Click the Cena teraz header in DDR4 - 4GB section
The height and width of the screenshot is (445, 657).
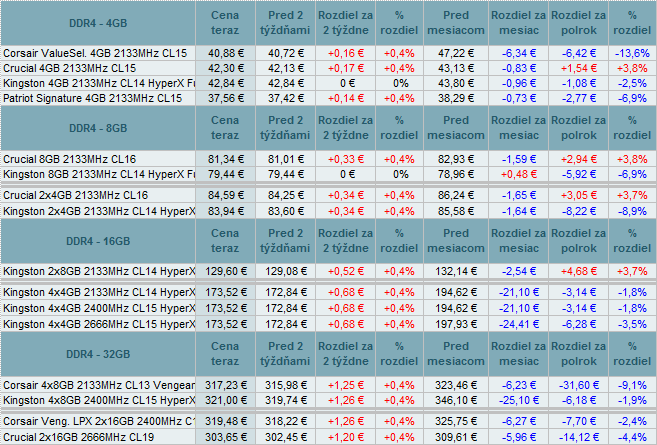tap(225, 23)
